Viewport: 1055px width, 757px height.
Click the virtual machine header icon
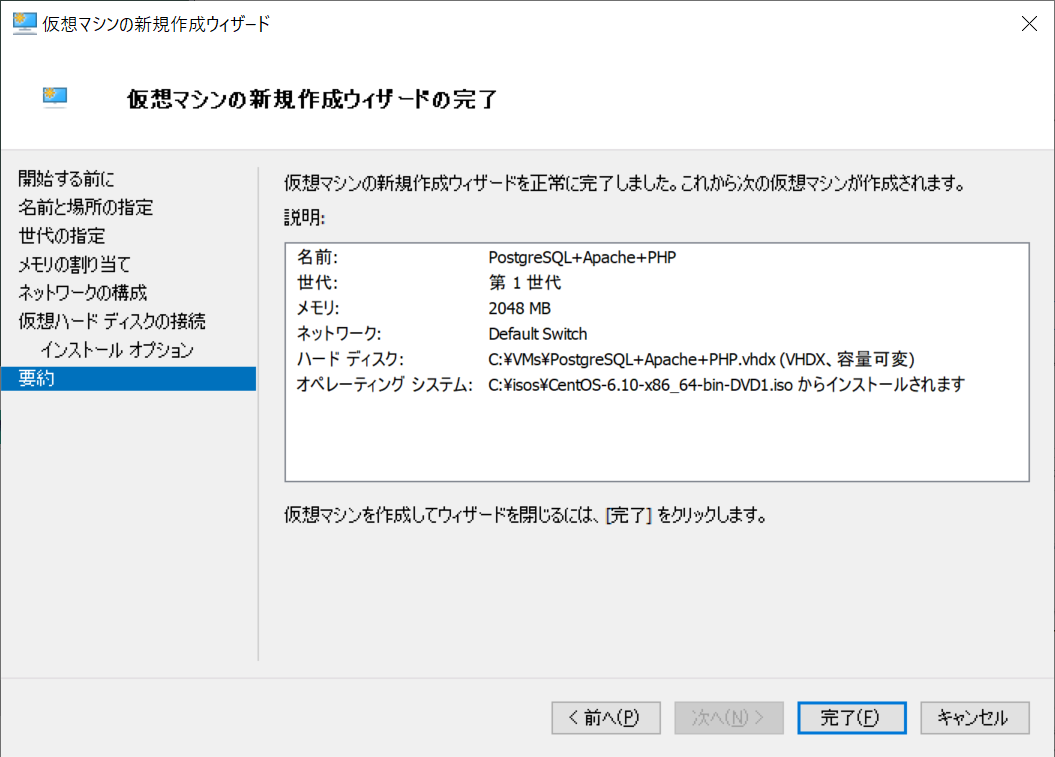pyautogui.click(x=54, y=98)
